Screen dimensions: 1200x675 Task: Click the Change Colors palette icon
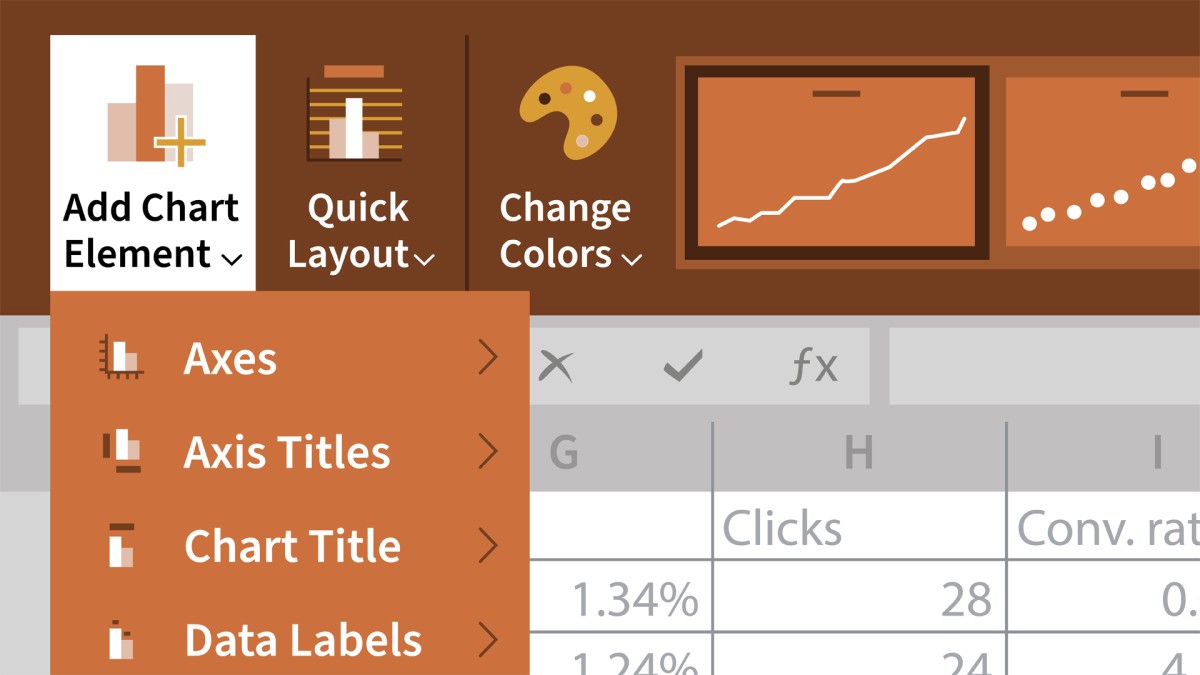pyautogui.click(x=568, y=112)
